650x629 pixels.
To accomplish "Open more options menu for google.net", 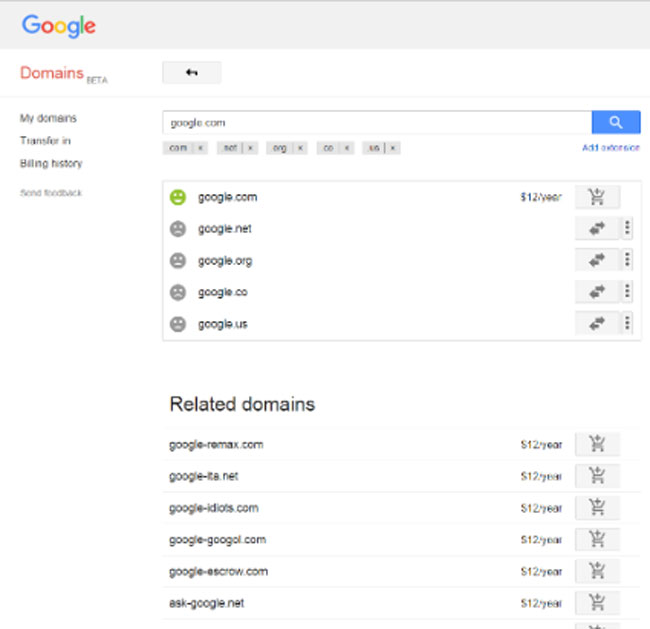I will 628,229.
